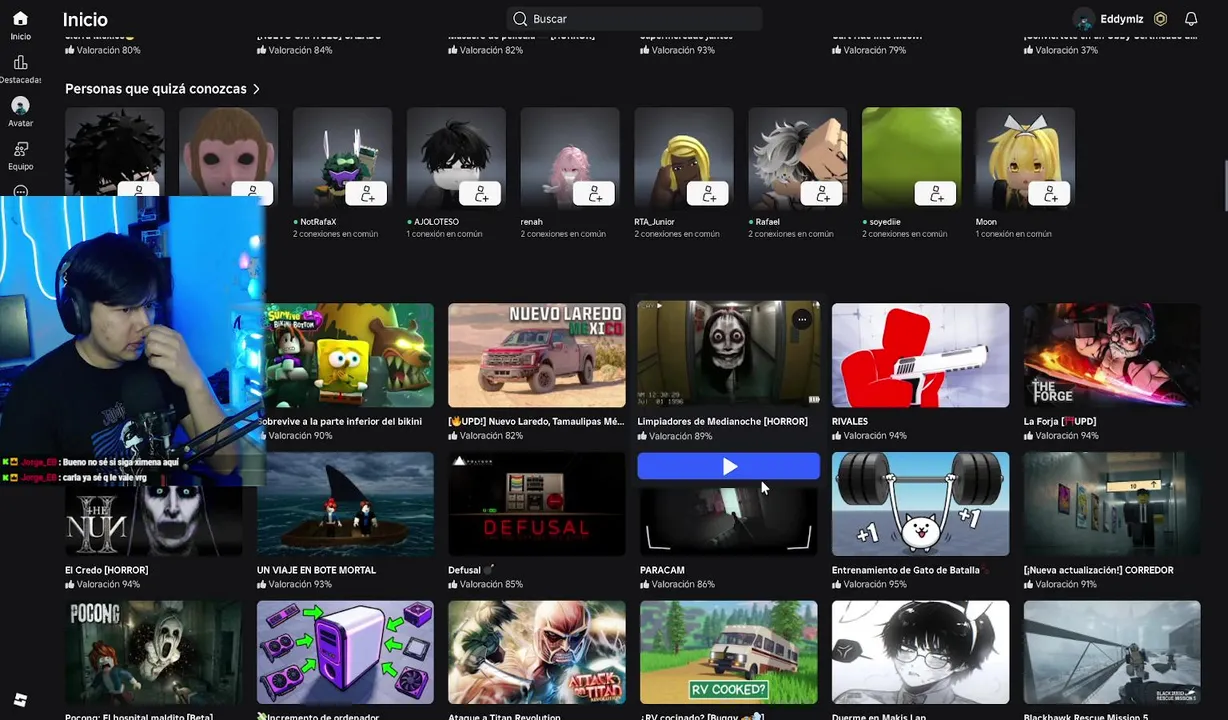Open Ataque a Titan Revolution thumbnail

(537, 652)
